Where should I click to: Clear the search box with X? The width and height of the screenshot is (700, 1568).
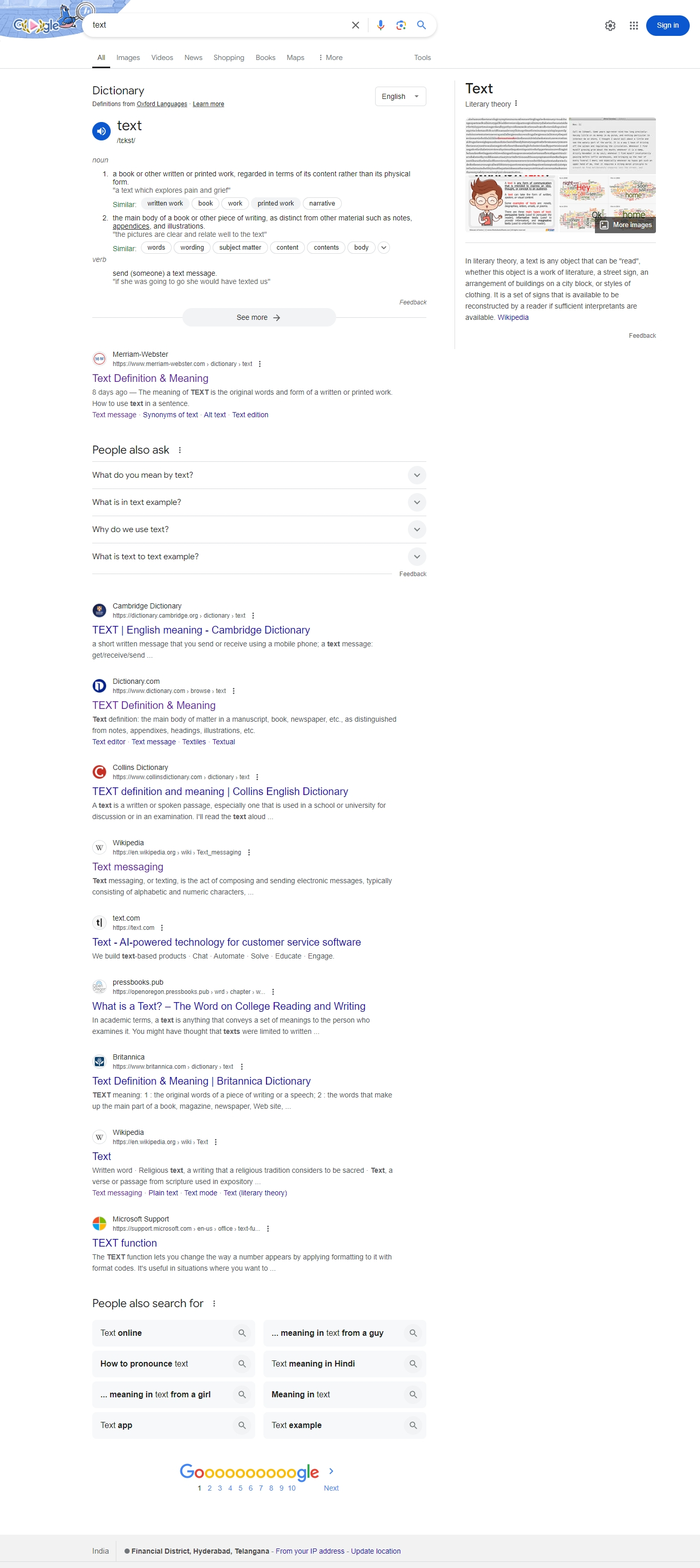tap(356, 25)
